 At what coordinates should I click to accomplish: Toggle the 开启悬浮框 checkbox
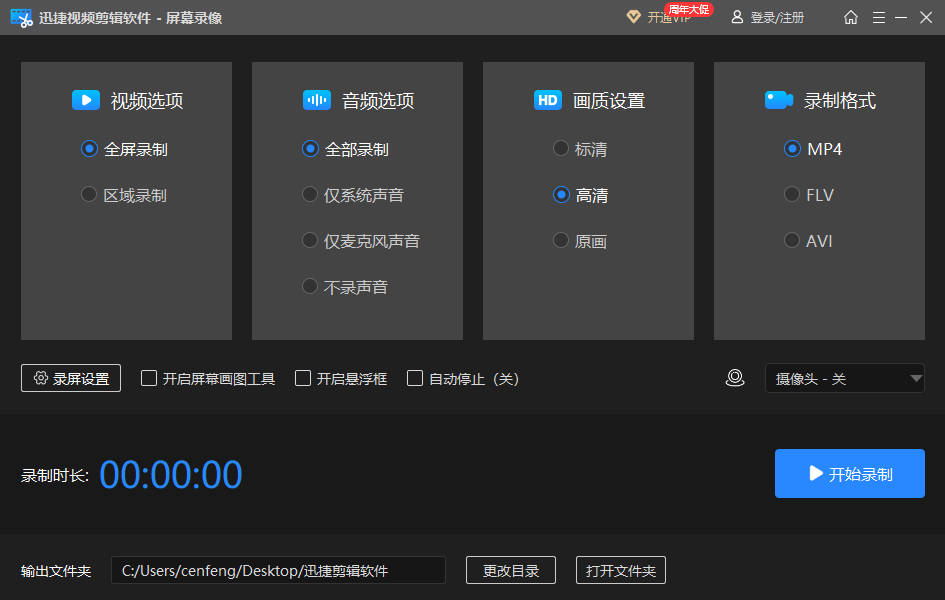coord(303,378)
